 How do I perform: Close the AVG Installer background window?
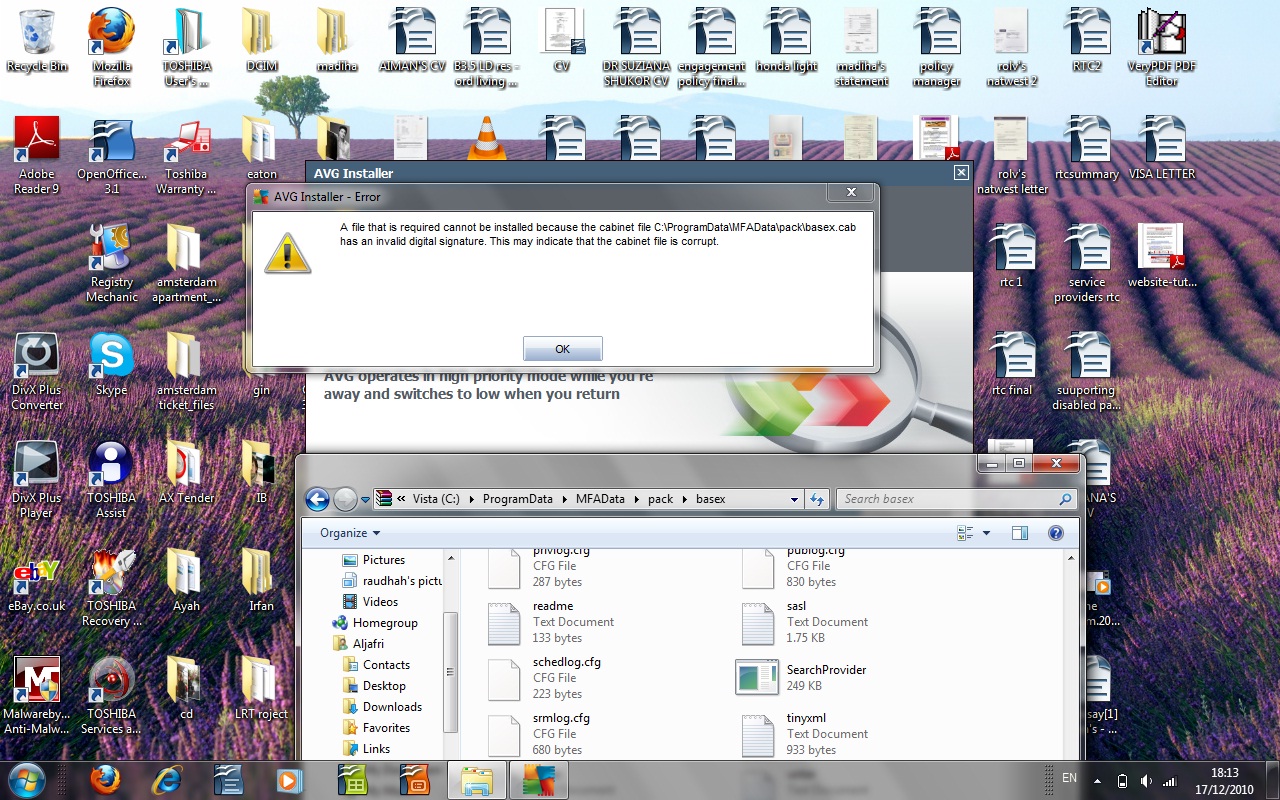(961, 173)
